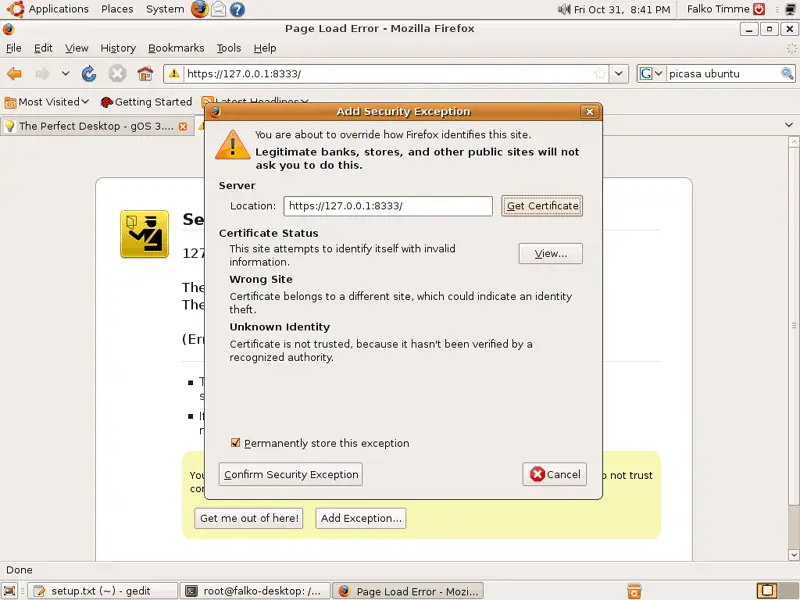This screenshot has width=800, height=600.
Task: Click the search magnifier icon
Action: 787,73
